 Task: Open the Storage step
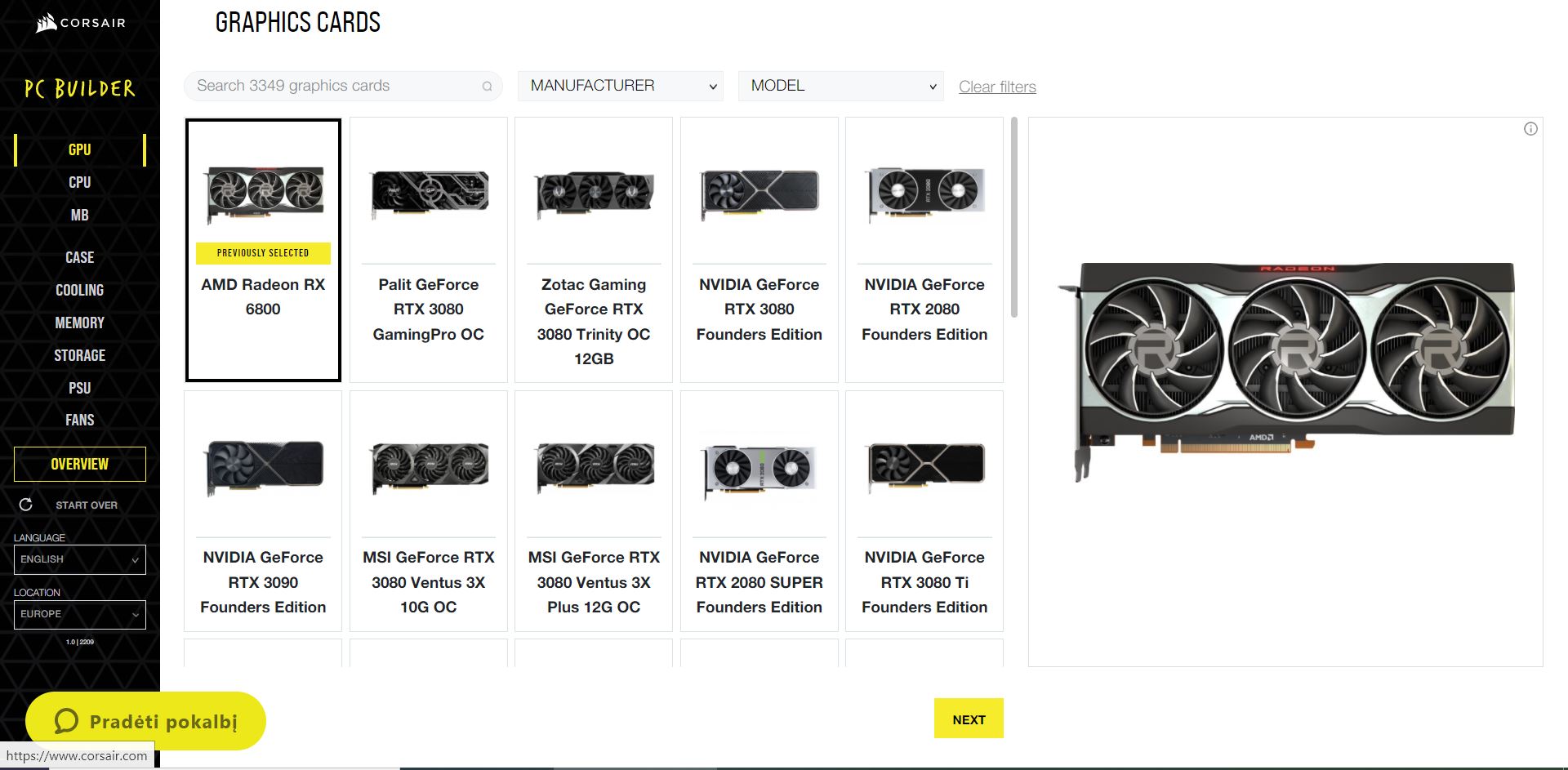[x=80, y=355]
